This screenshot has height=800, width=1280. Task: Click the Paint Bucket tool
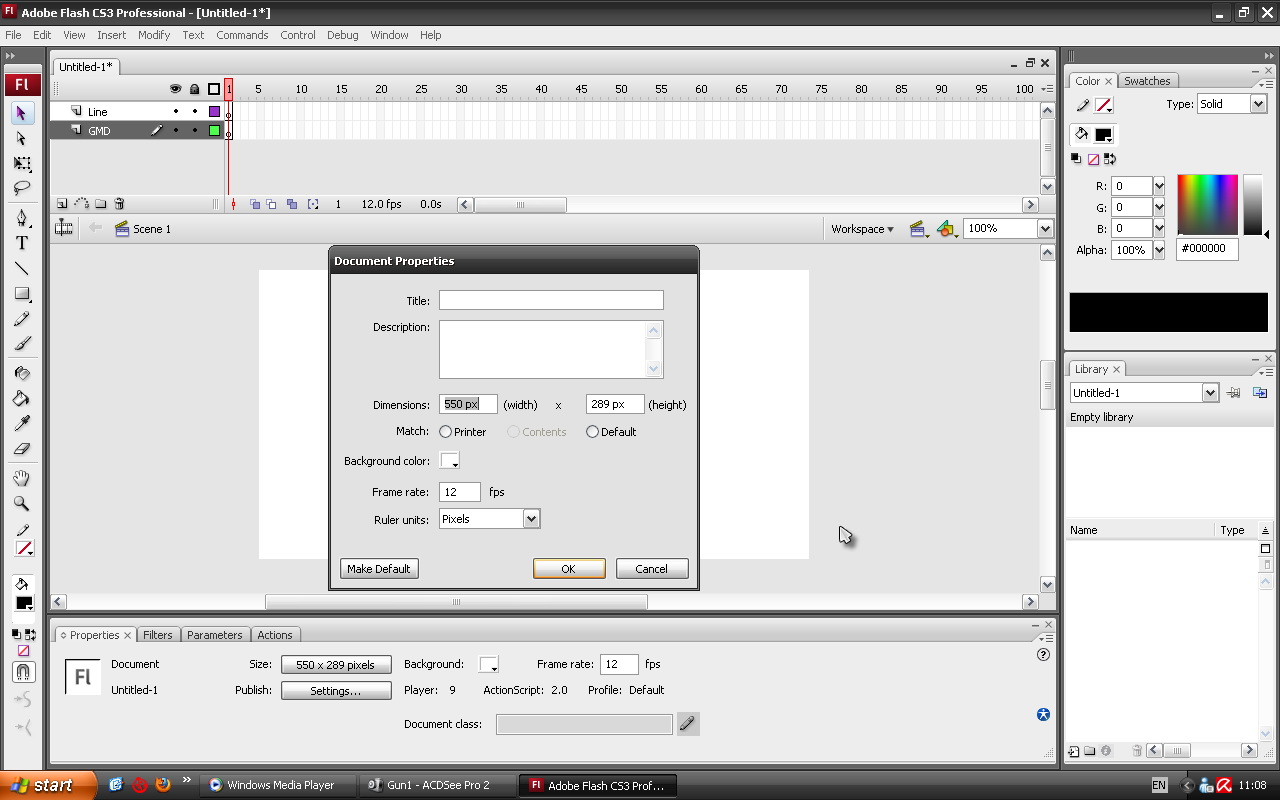[x=21, y=398]
